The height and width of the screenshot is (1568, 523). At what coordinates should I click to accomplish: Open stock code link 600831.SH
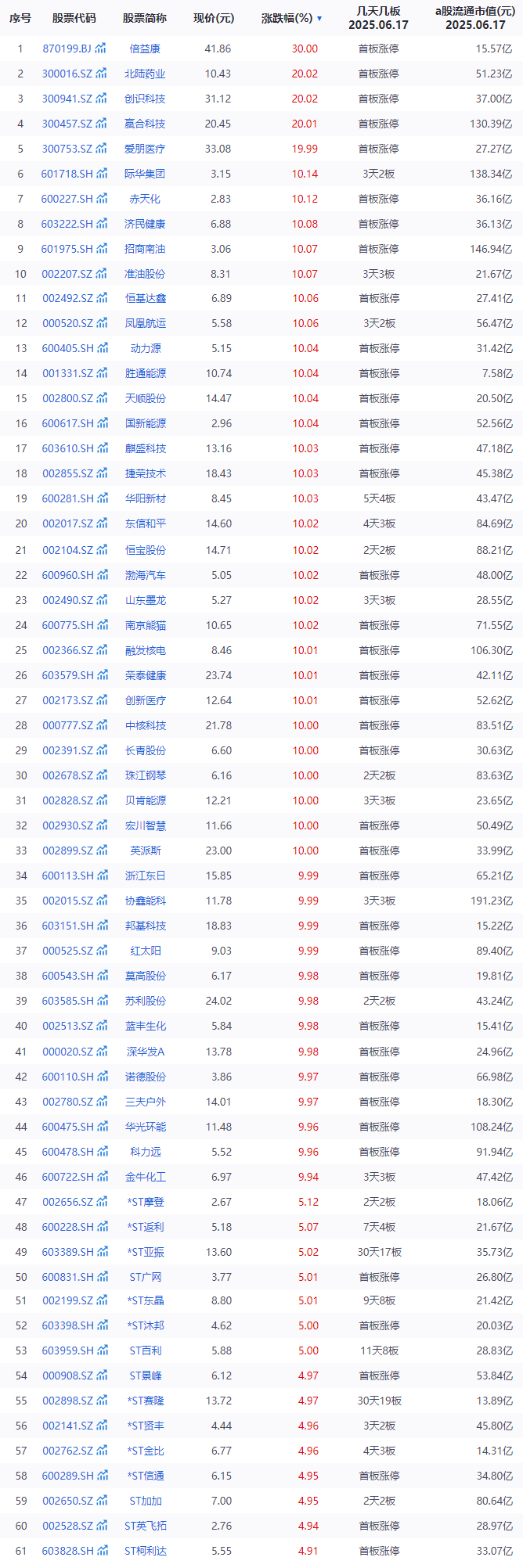67,1277
